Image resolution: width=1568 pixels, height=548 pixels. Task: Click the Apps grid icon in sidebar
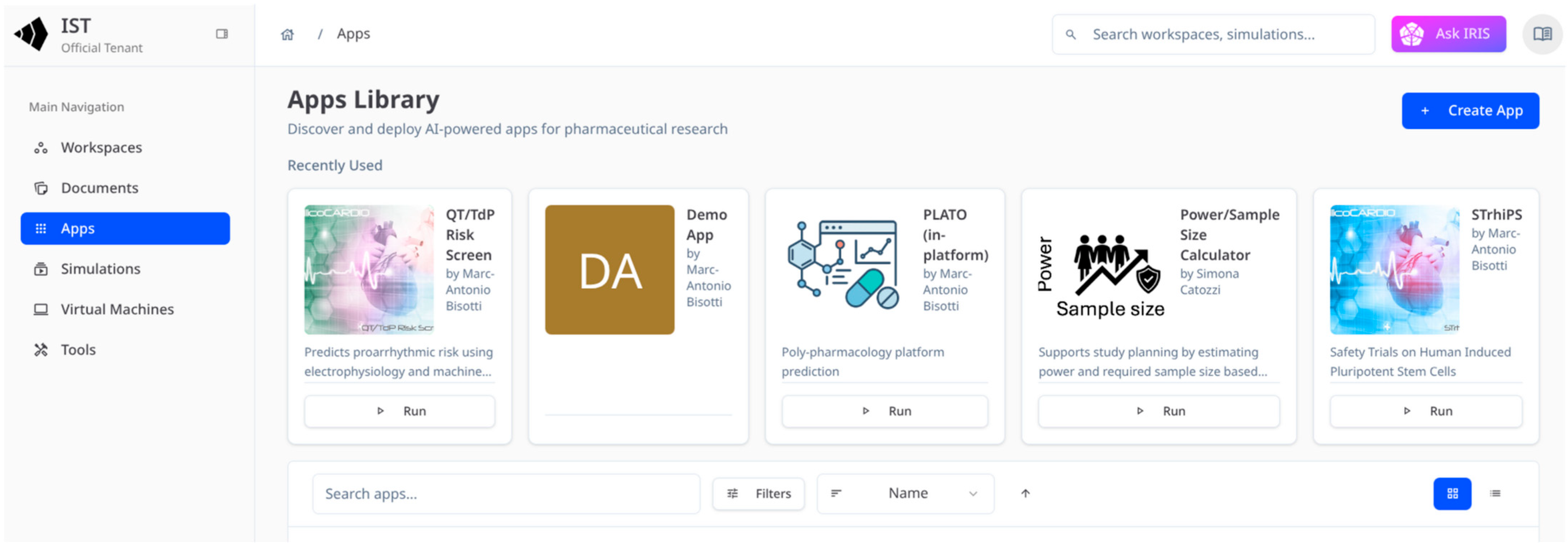[41, 229]
